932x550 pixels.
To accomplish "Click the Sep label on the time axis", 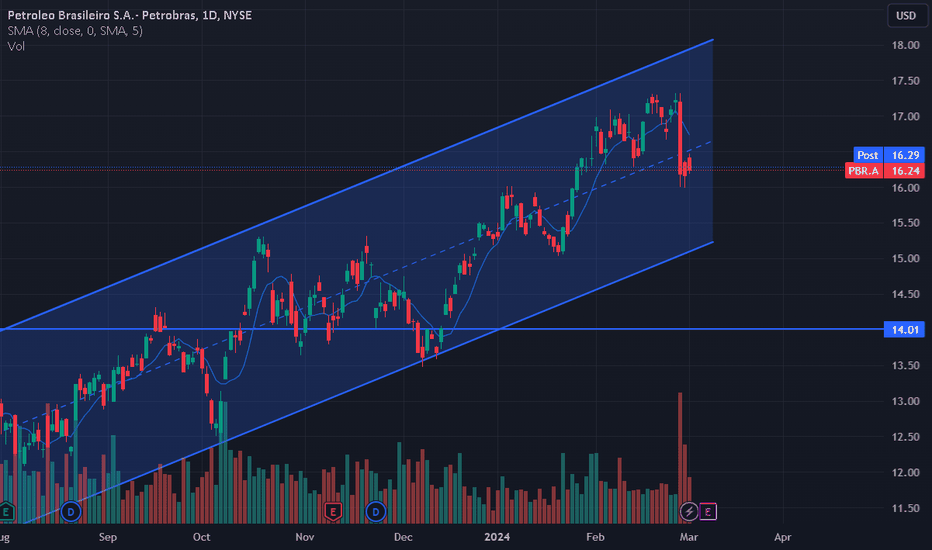I will coord(108,538).
